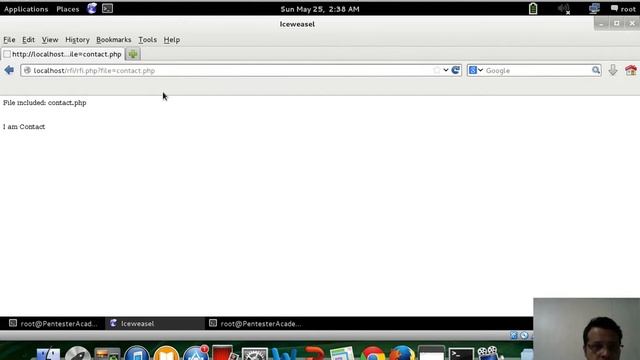Click the 'File included: contact.php' text

[x=44, y=103]
